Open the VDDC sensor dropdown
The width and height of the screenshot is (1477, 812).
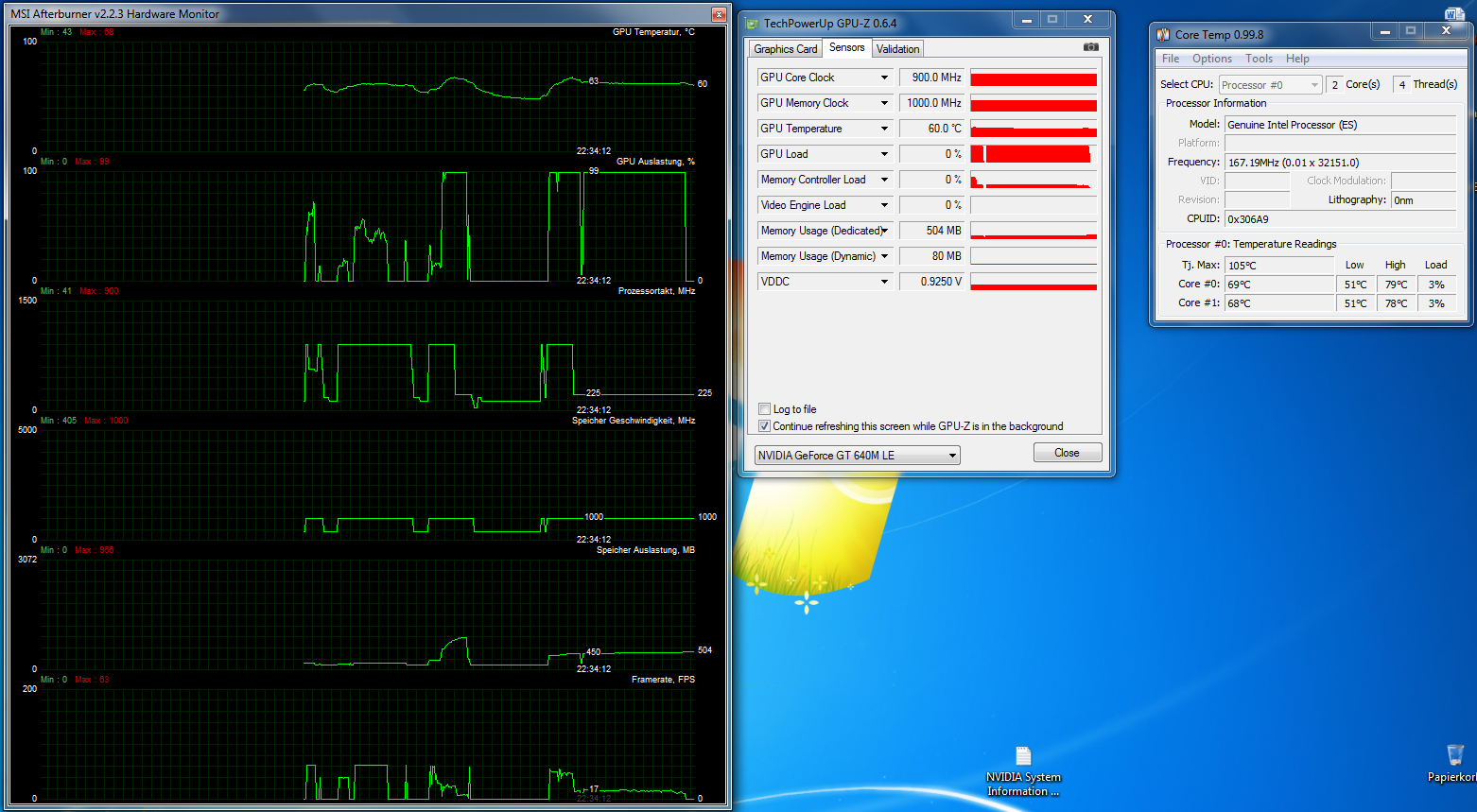pyautogui.click(x=885, y=282)
